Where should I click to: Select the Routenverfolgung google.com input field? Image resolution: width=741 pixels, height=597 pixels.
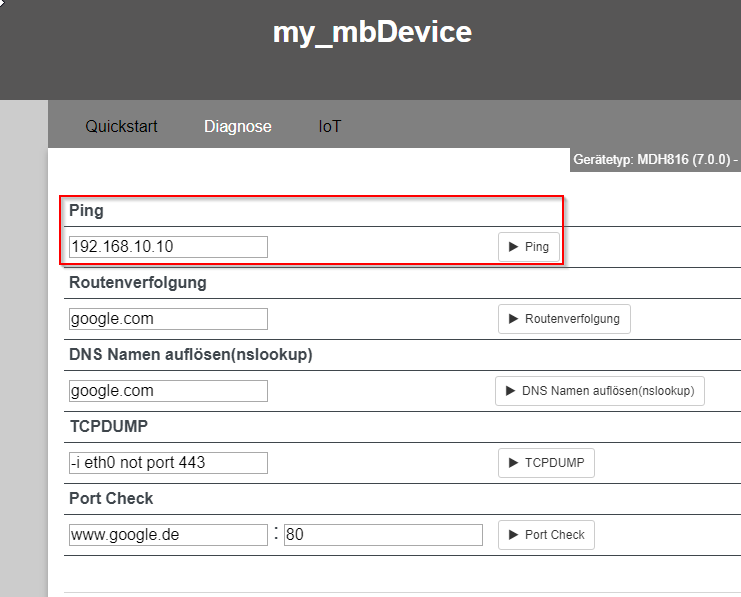[168, 319]
